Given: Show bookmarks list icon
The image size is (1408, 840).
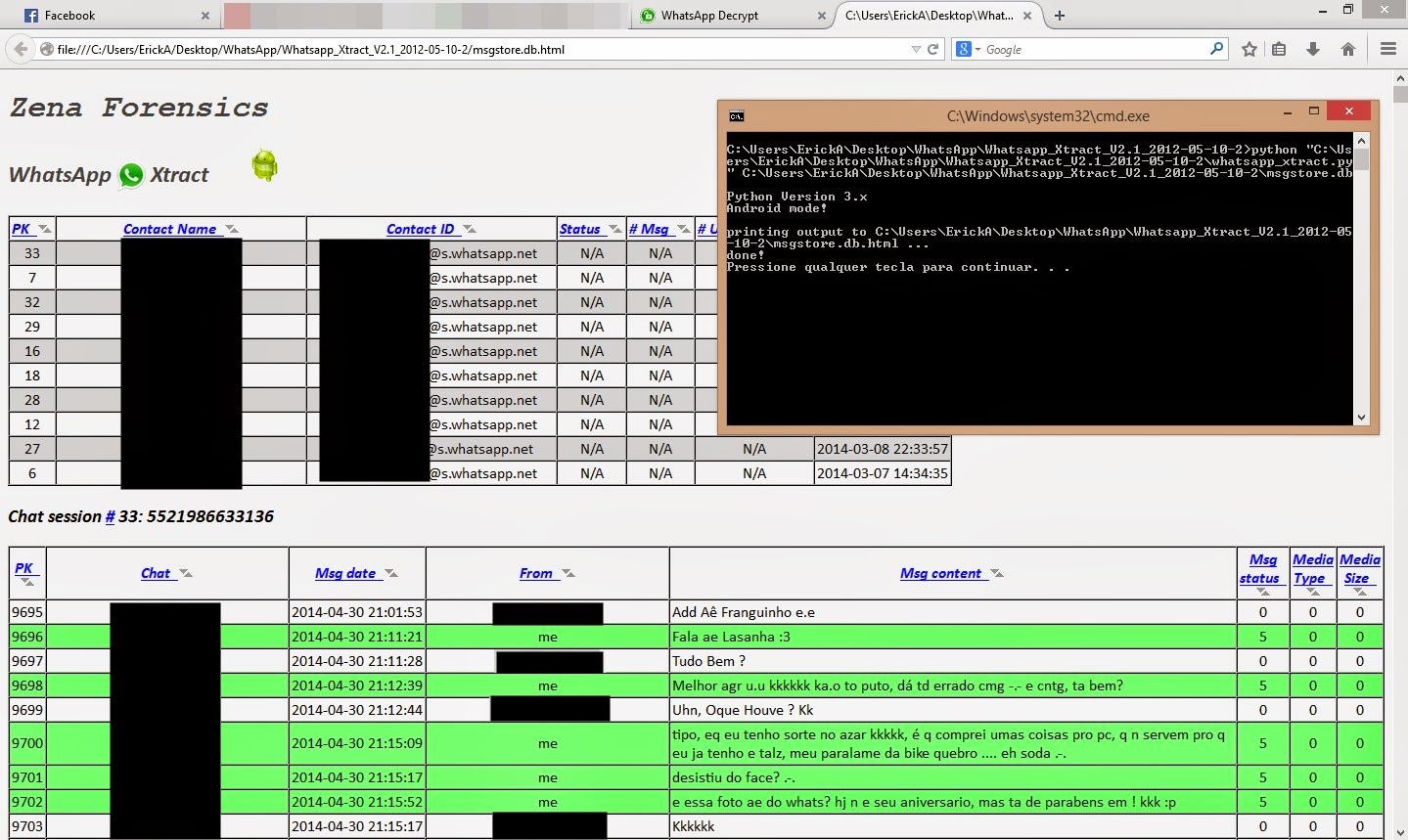Looking at the screenshot, I should click(x=1279, y=49).
